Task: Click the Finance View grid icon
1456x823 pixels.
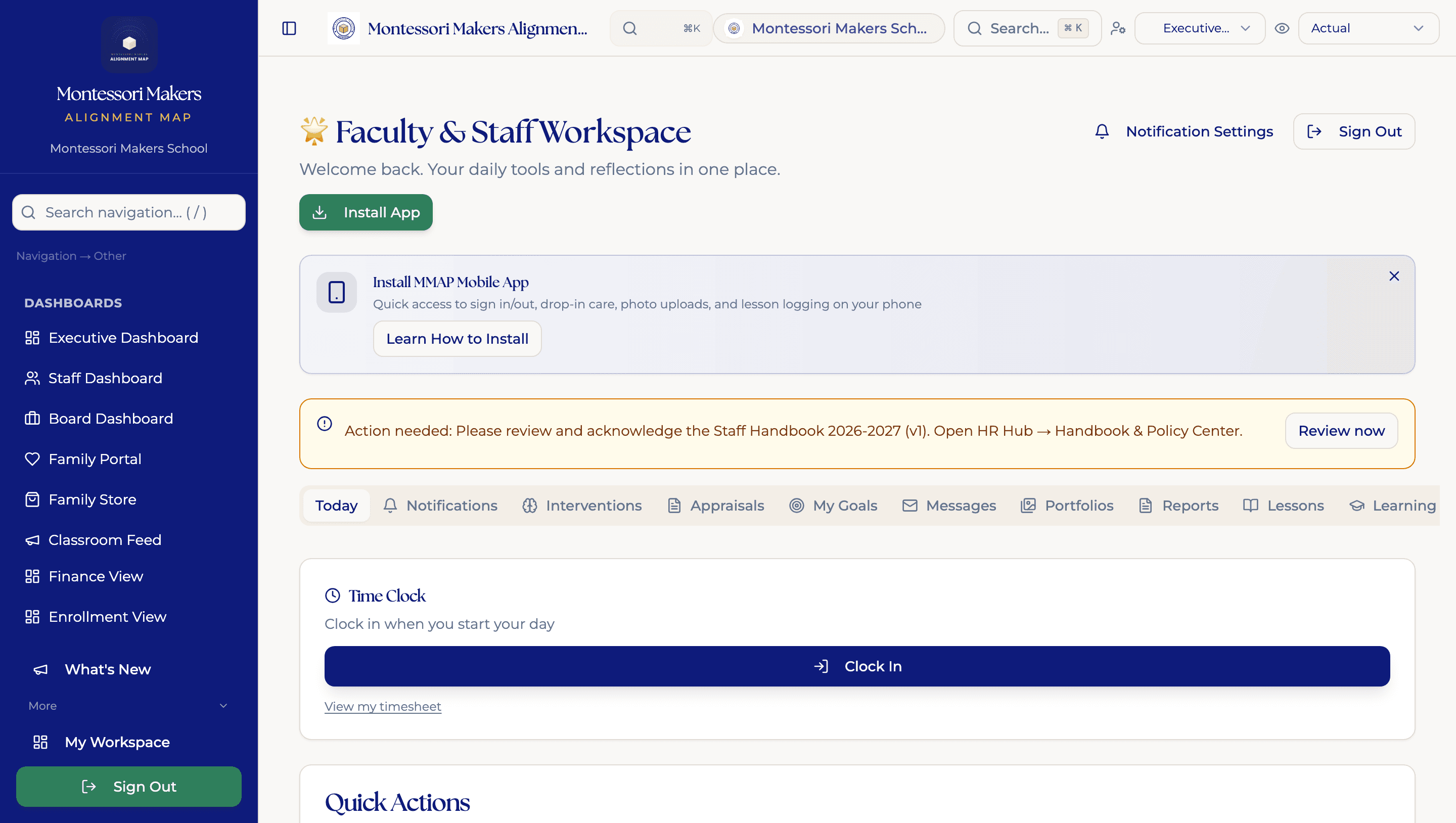Action: (x=32, y=576)
